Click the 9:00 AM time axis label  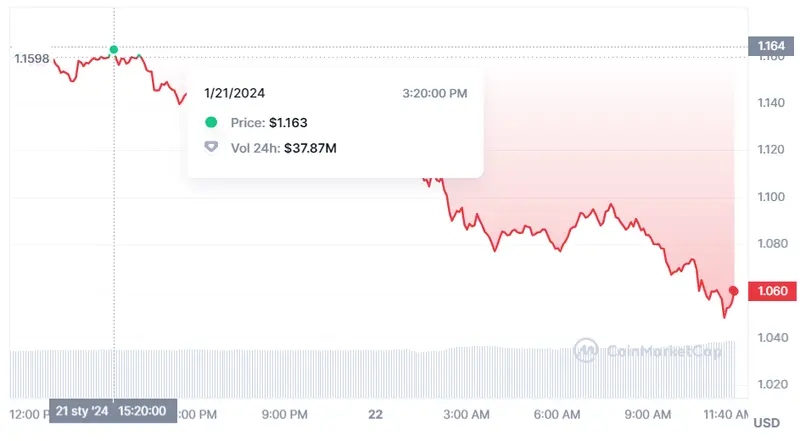(649, 414)
